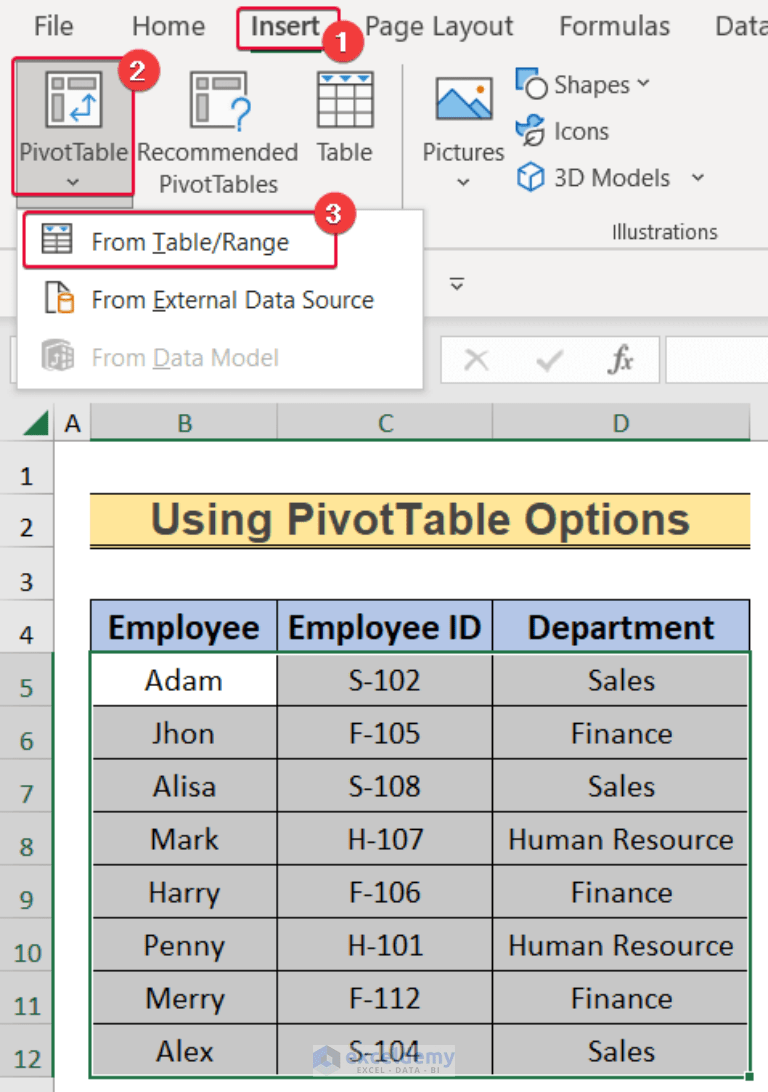This screenshot has height=1092, width=768.
Task: Click the PivotTable icon in the ribbon
Action: tap(73, 103)
